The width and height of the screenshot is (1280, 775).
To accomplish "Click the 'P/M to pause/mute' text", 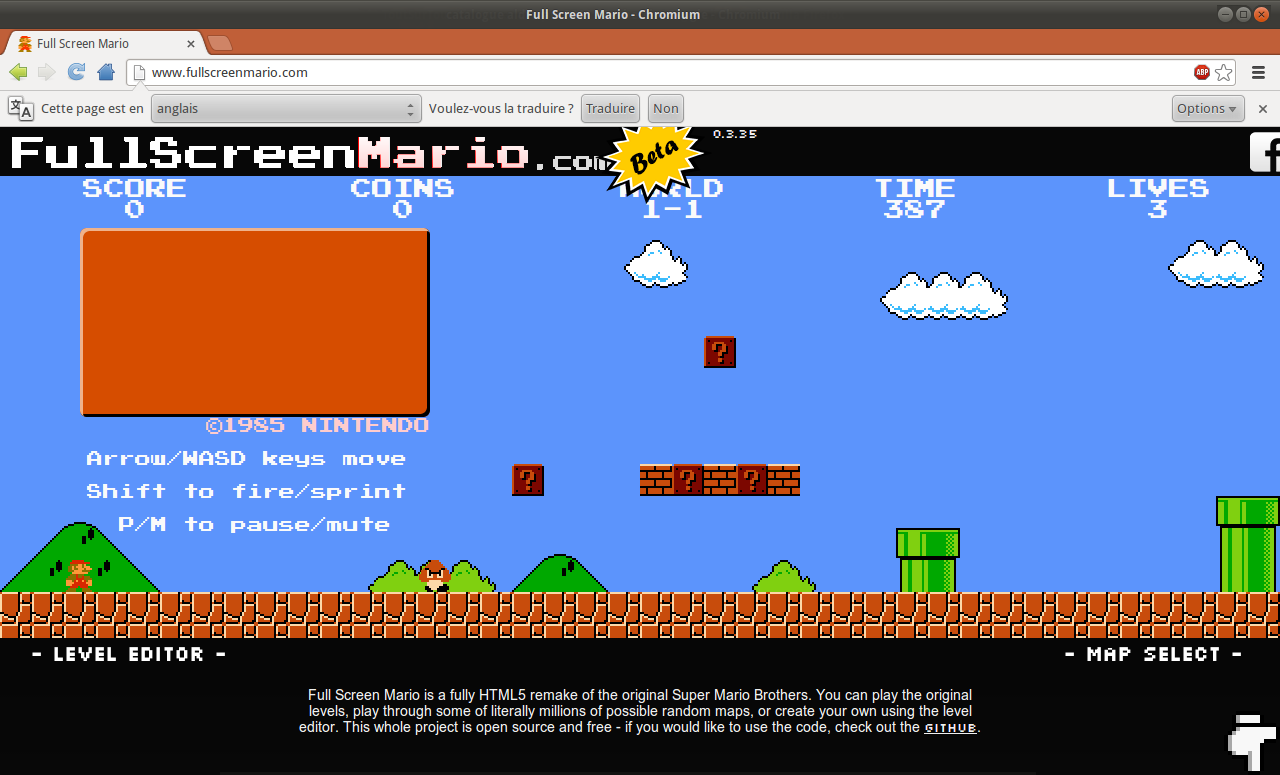I will click(254, 524).
